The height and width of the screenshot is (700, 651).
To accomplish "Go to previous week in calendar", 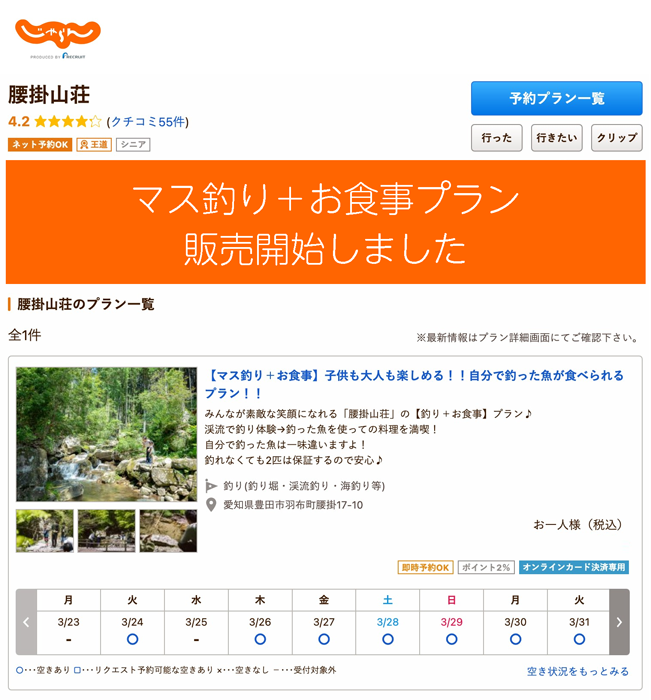I will (x=26, y=622).
